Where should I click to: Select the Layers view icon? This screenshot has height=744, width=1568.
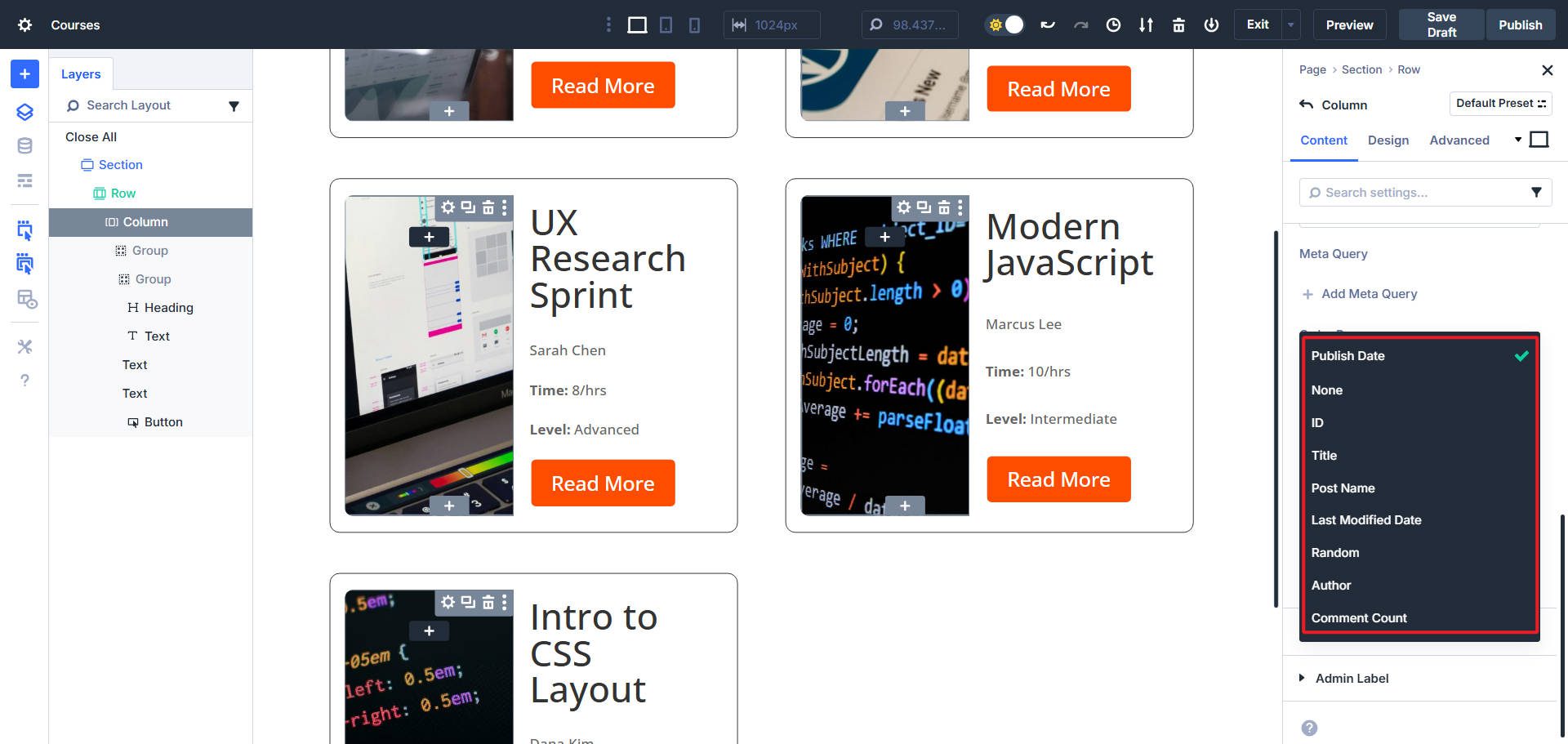pyautogui.click(x=24, y=112)
